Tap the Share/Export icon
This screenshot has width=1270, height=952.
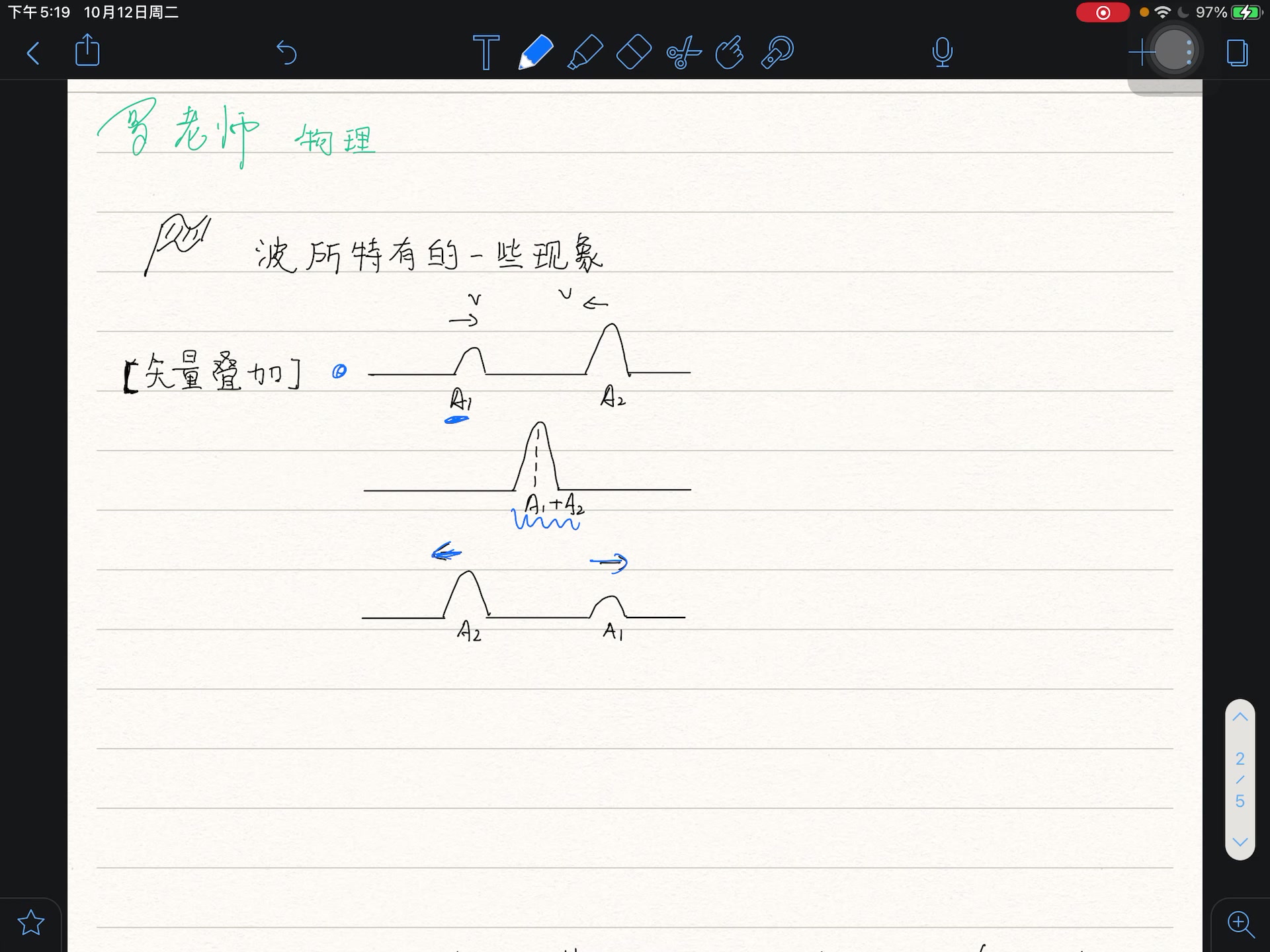[x=87, y=51]
